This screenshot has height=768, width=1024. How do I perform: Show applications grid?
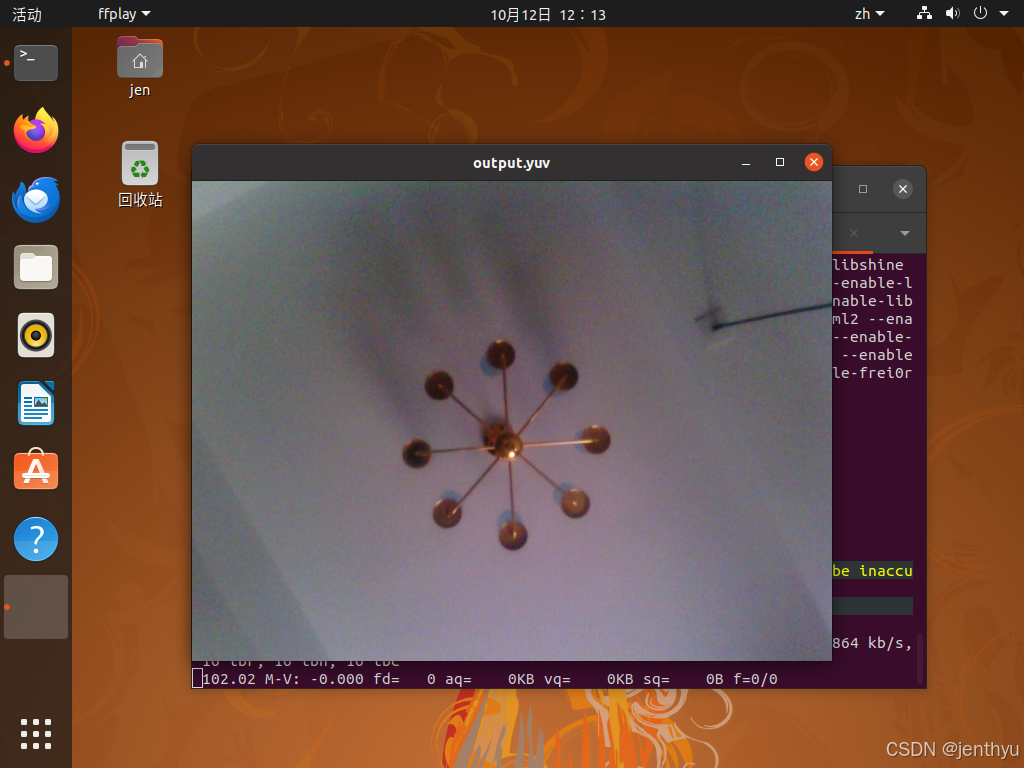[36, 734]
